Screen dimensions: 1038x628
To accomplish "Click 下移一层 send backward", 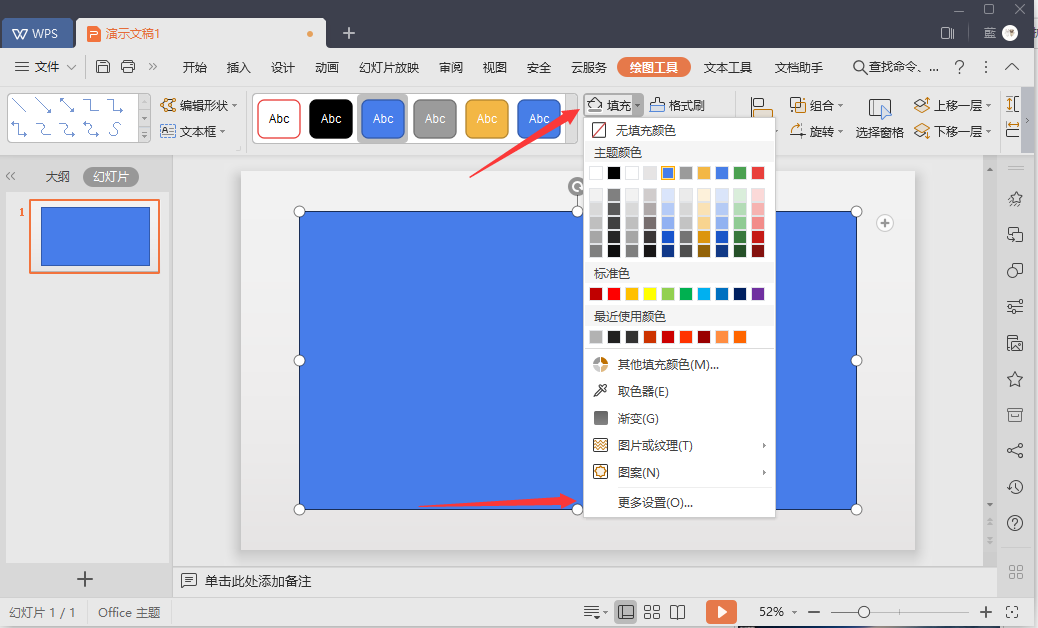I will click(953, 131).
